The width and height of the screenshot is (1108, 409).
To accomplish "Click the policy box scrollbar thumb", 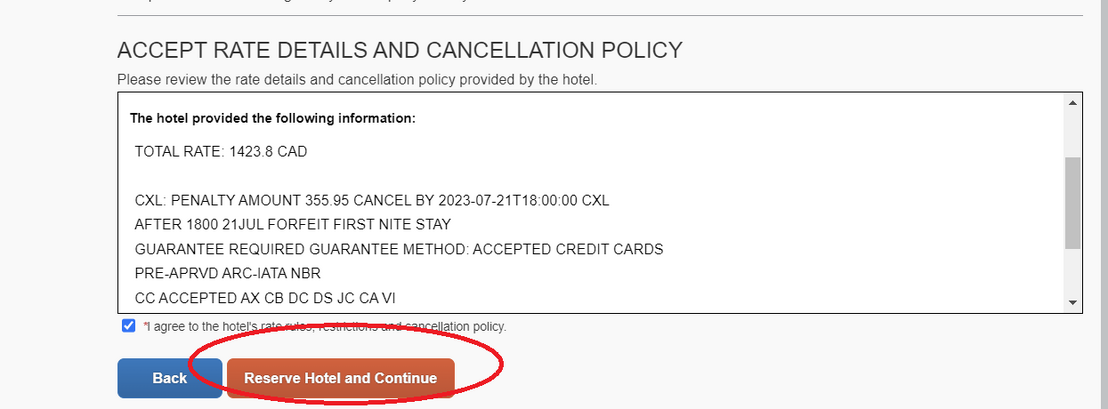I will [x=1073, y=202].
